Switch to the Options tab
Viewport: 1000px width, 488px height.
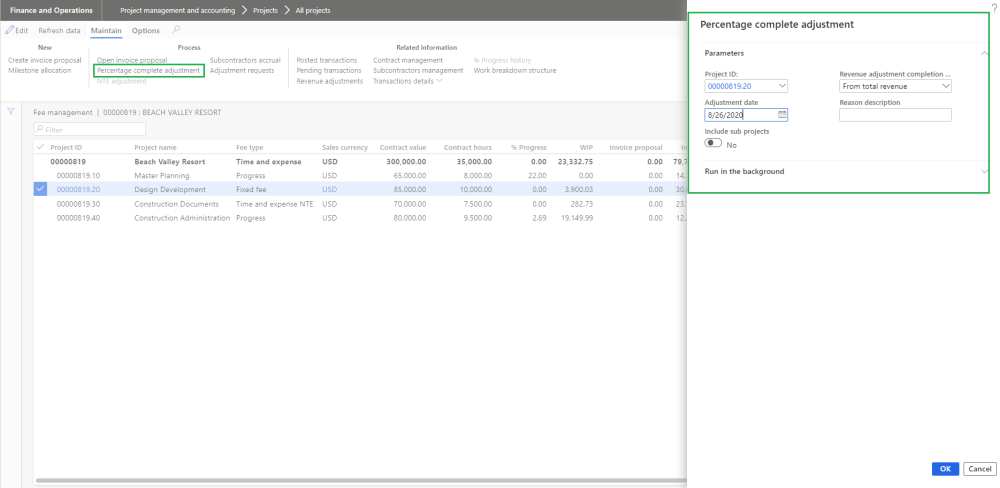[x=146, y=31]
